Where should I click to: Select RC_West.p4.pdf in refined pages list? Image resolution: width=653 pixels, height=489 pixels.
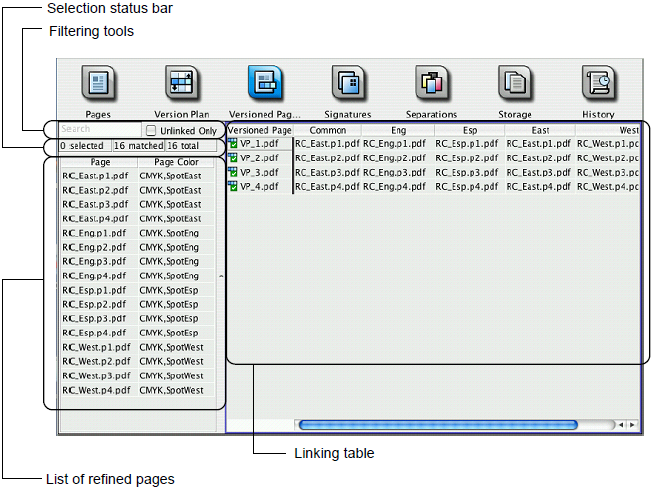pyautogui.click(x=95, y=391)
